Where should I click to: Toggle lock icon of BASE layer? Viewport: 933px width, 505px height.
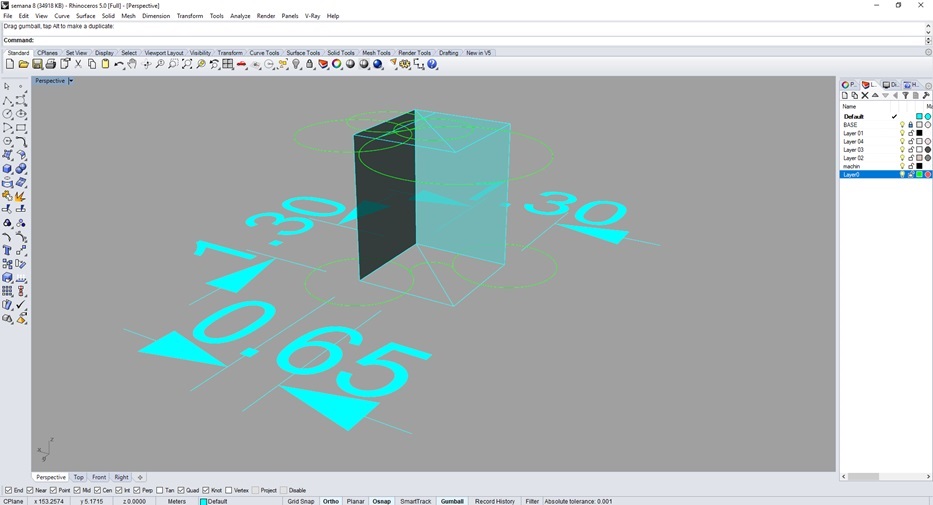910,125
